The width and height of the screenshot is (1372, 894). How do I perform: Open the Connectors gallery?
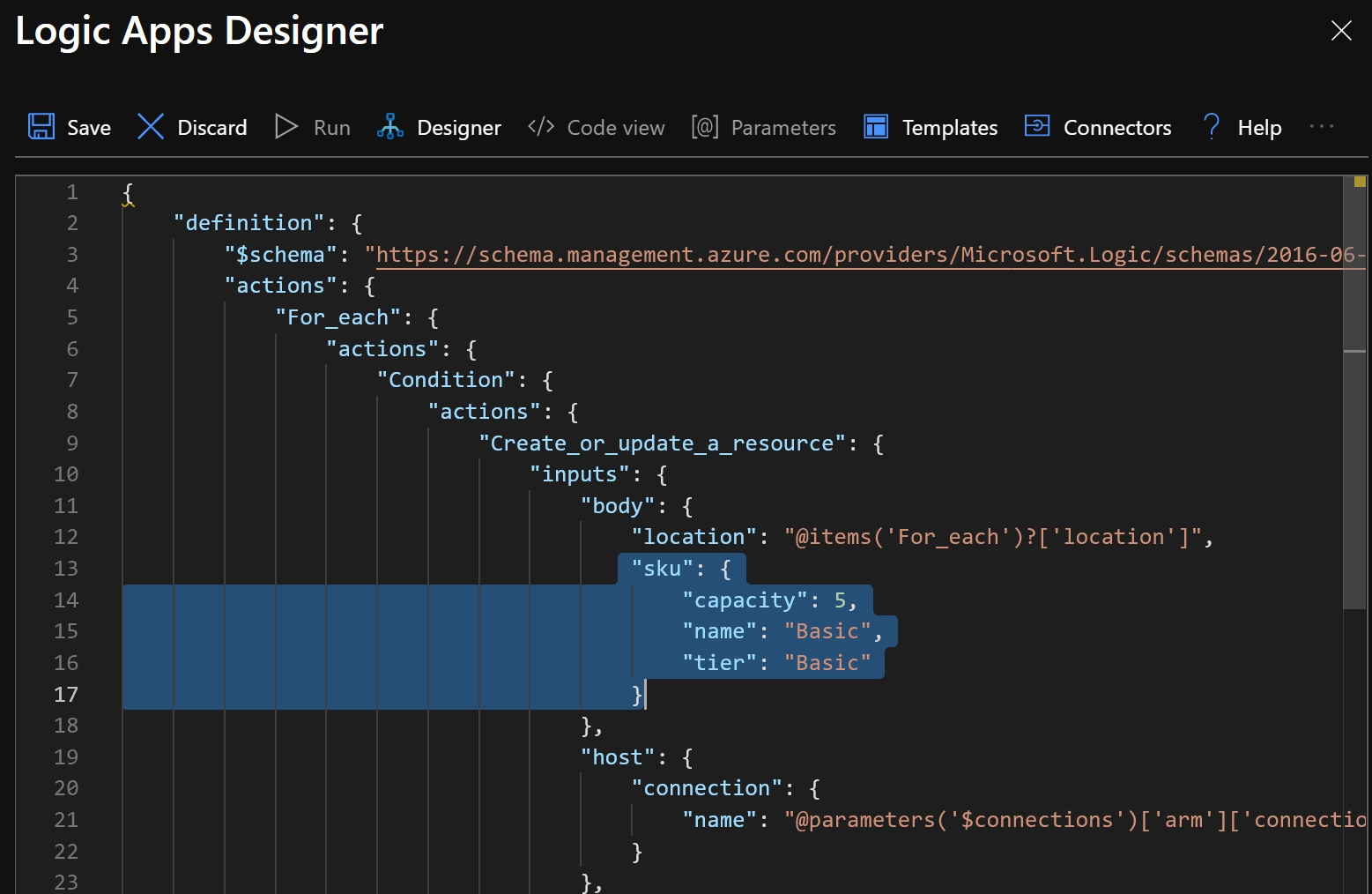(1097, 126)
